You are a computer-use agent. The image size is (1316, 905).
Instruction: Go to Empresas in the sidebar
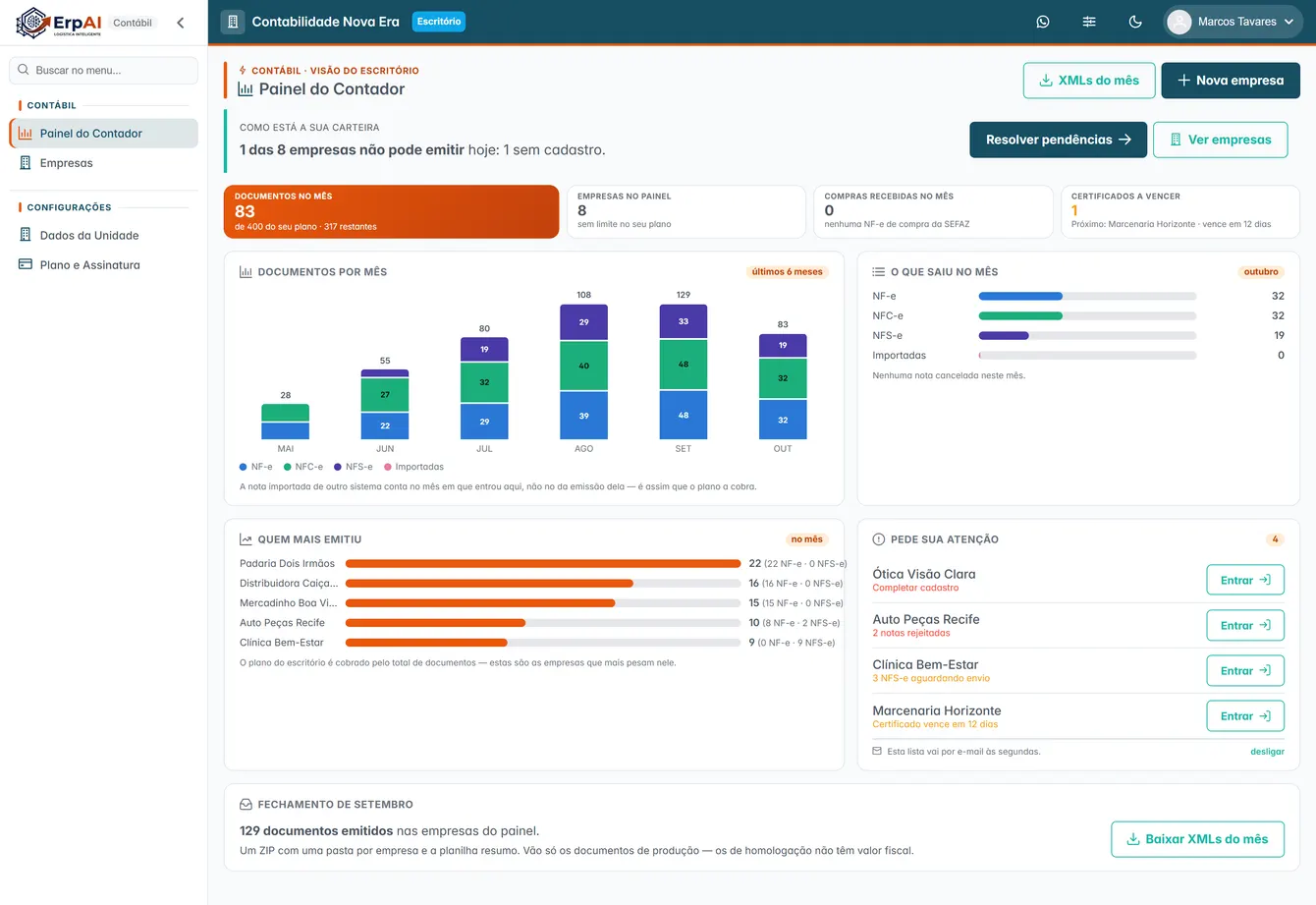click(x=104, y=163)
